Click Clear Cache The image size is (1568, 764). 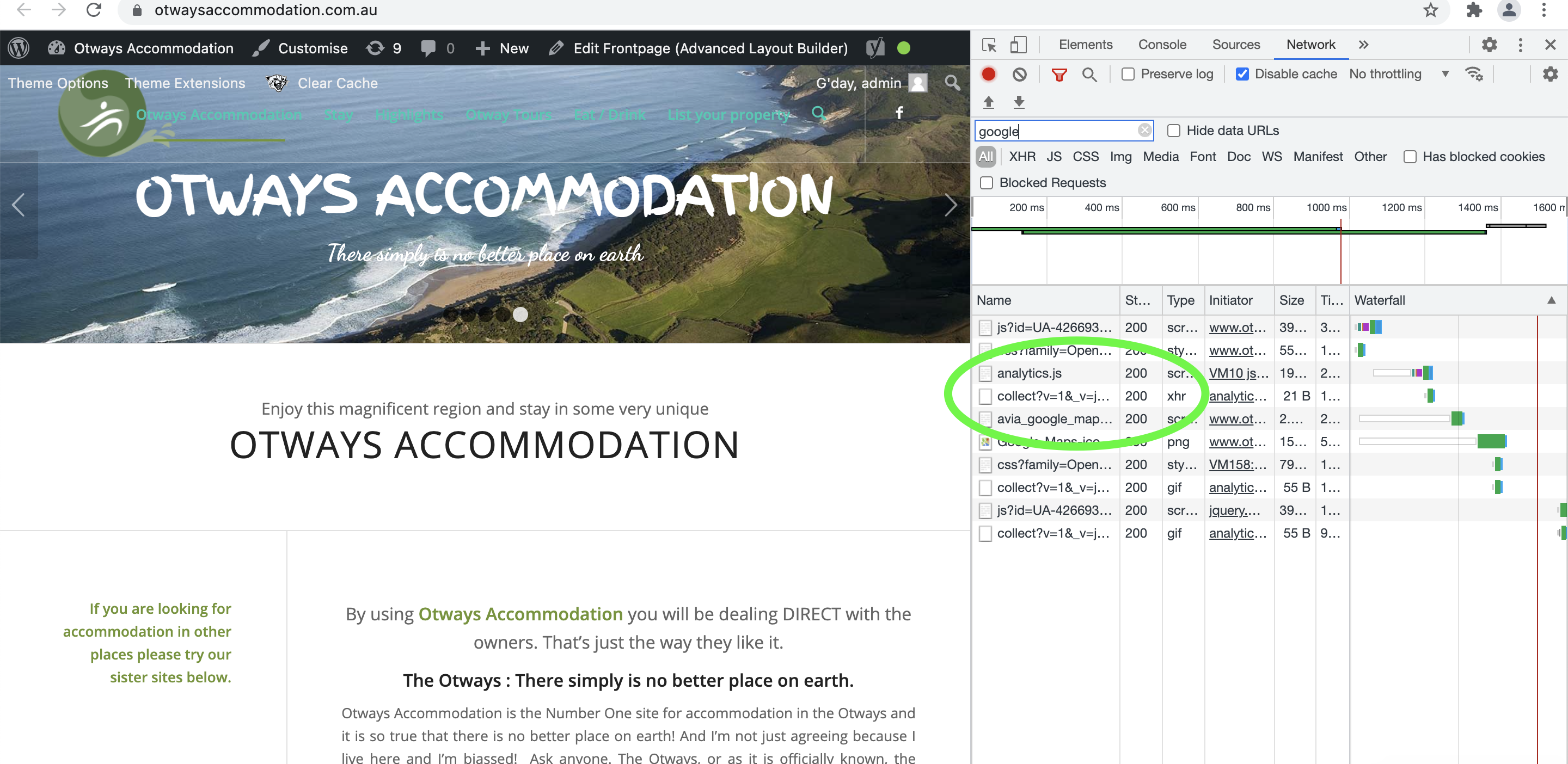(337, 83)
